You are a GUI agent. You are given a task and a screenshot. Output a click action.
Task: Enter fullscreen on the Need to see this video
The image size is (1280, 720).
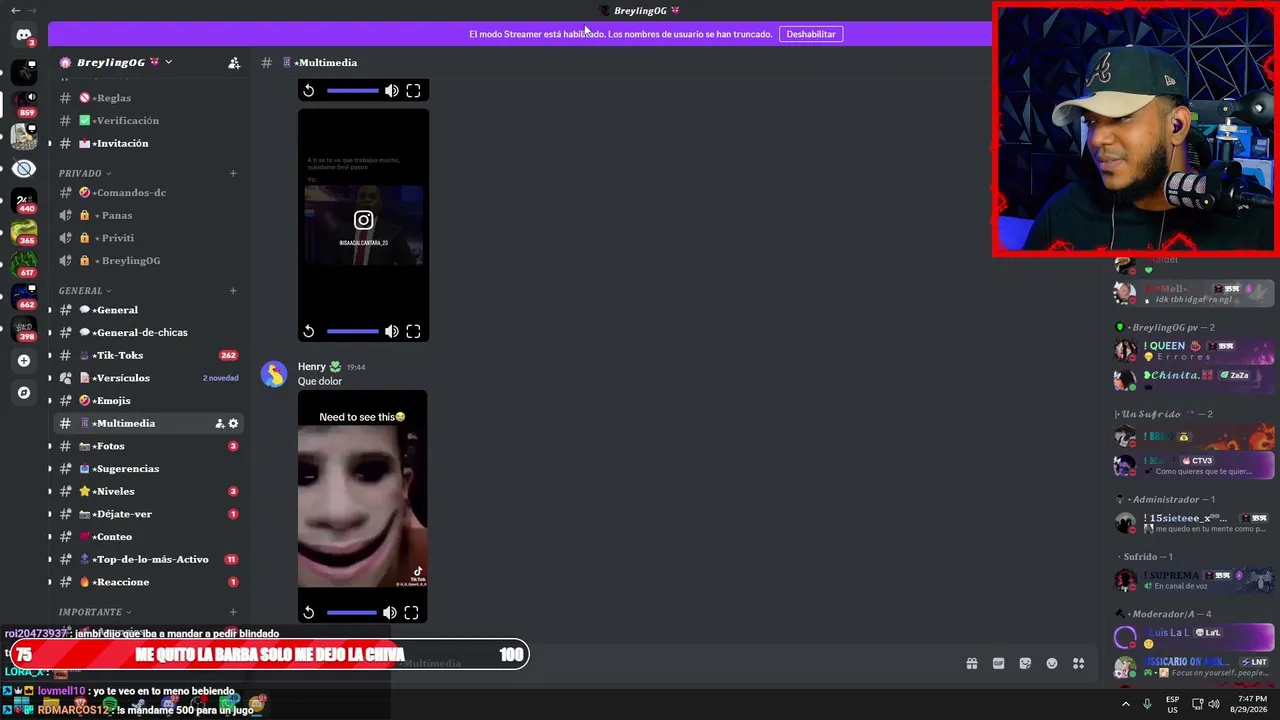coord(411,612)
